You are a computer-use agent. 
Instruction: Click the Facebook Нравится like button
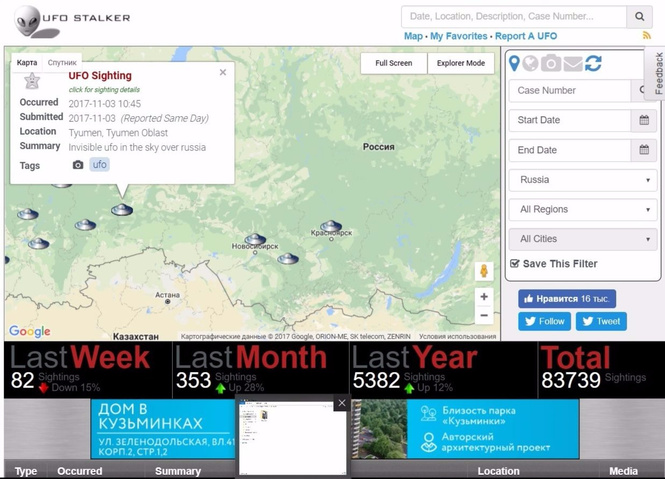pyautogui.click(x=567, y=299)
